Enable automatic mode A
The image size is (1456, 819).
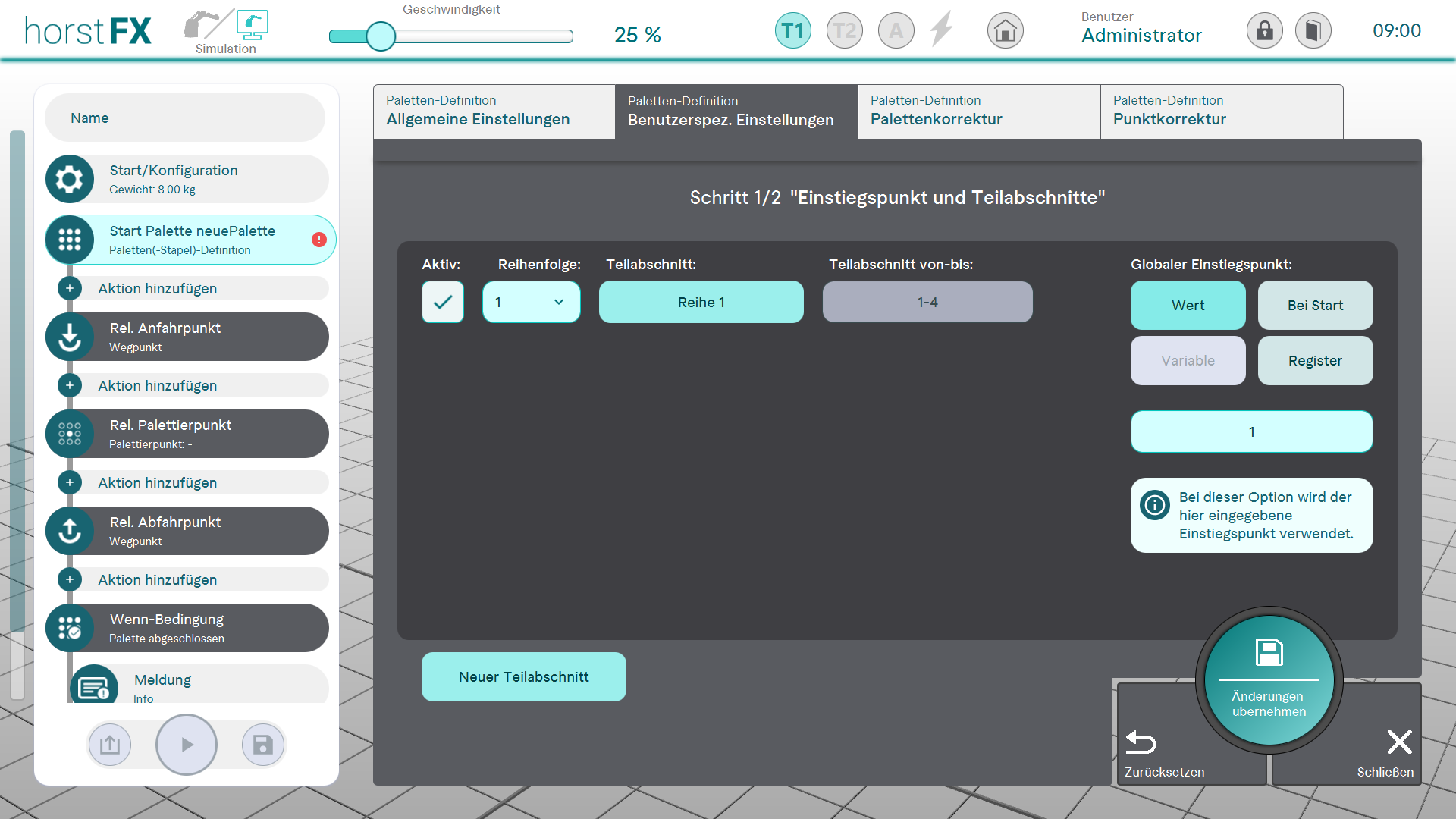click(896, 31)
